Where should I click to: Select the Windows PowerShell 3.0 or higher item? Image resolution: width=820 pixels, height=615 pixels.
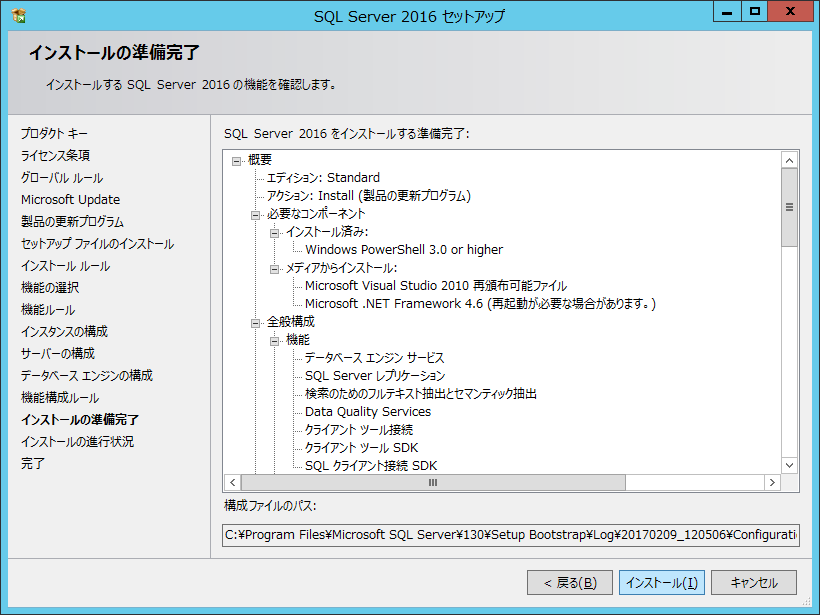click(x=403, y=250)
